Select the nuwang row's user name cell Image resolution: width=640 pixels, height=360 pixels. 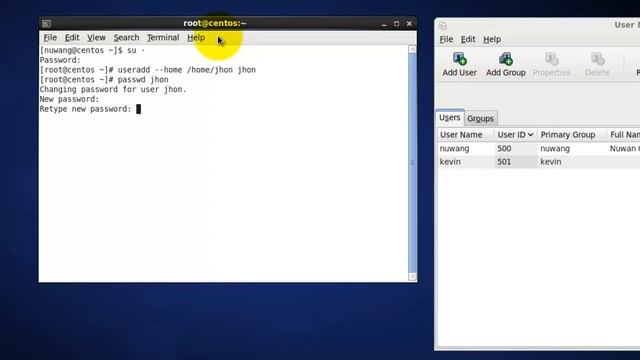tap(454, 149)
